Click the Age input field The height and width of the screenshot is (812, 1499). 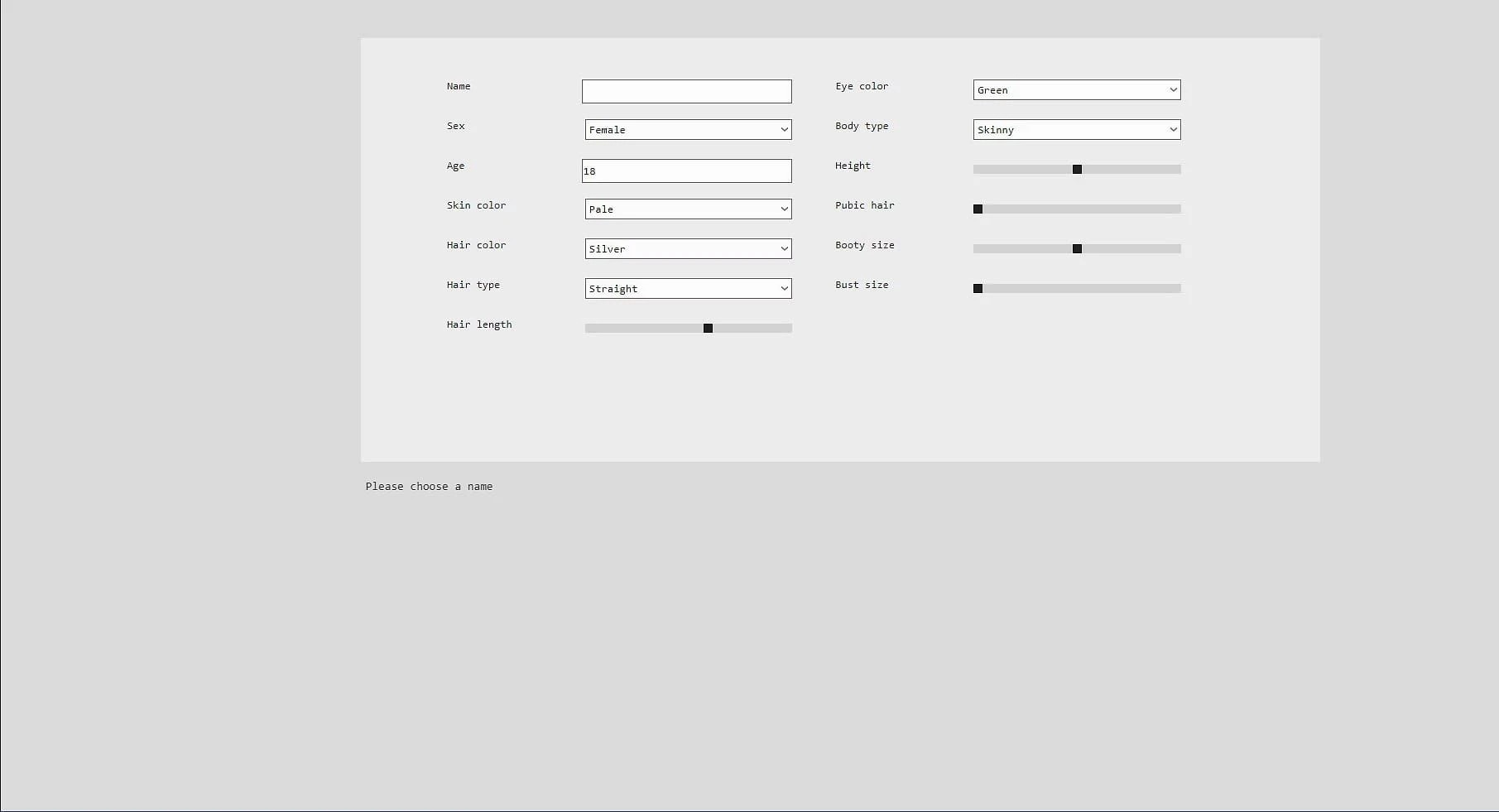686,171
